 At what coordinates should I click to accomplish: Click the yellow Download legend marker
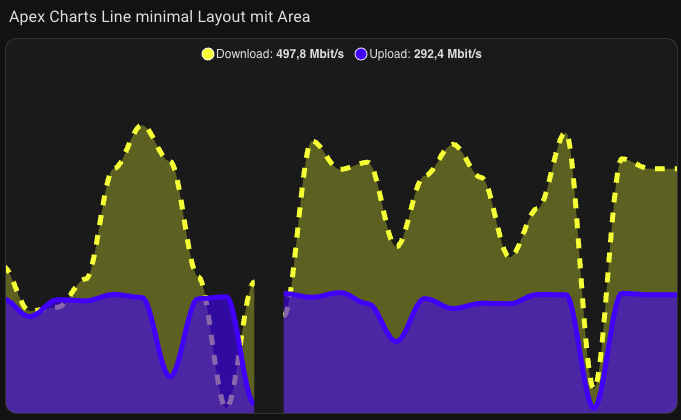point(208,54)
